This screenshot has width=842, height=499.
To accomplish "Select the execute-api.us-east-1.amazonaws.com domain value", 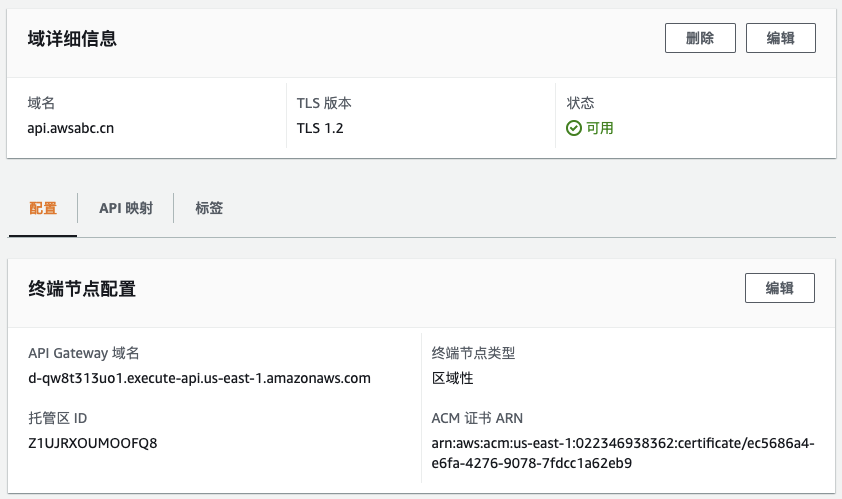I will 200,378.
